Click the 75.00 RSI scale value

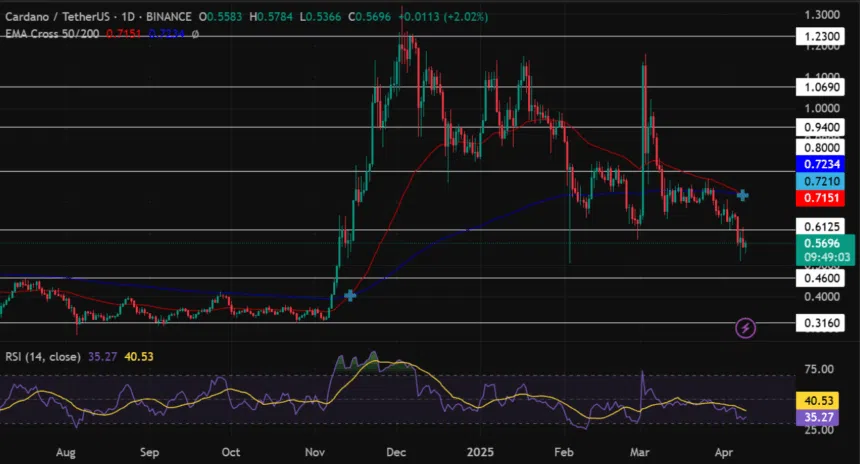(819, 369)
